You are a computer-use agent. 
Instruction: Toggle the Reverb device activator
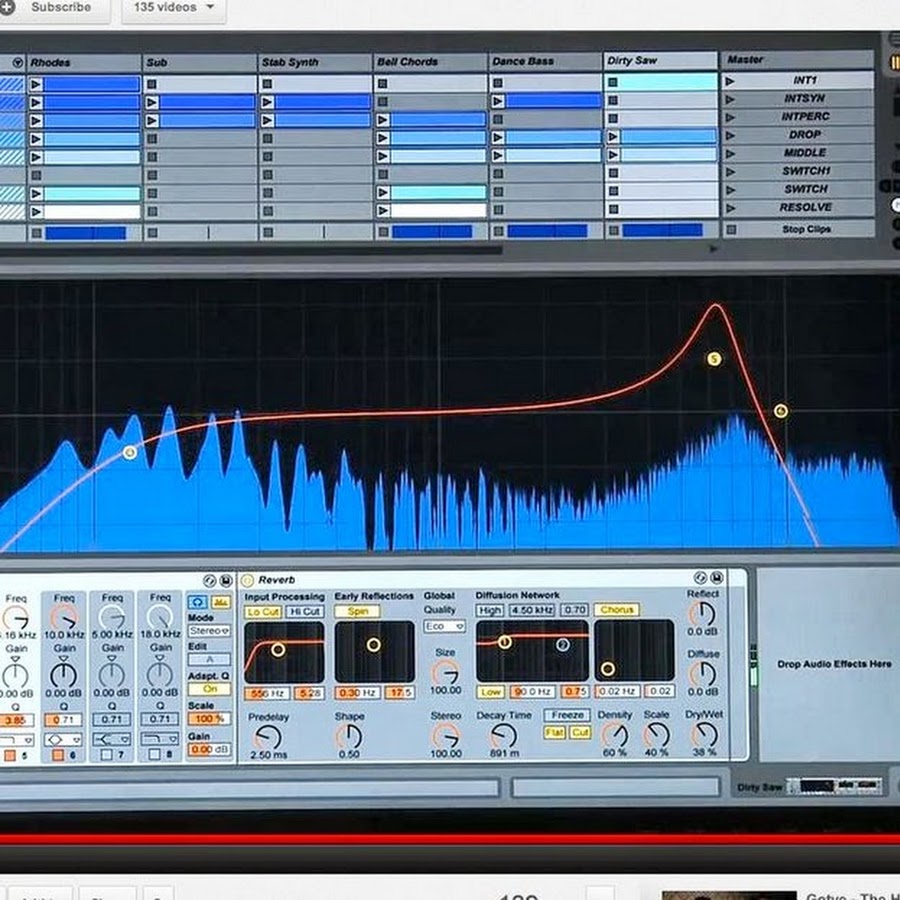(x=248, y=580)
